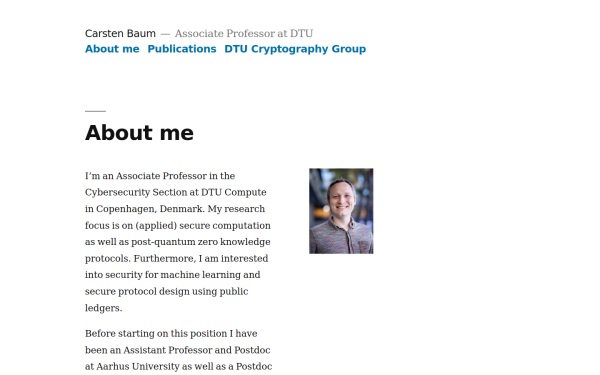Click the word "ledgers." ending the first paragraph
This screenshot has width=600, height=375.
[x=104, y=308]
